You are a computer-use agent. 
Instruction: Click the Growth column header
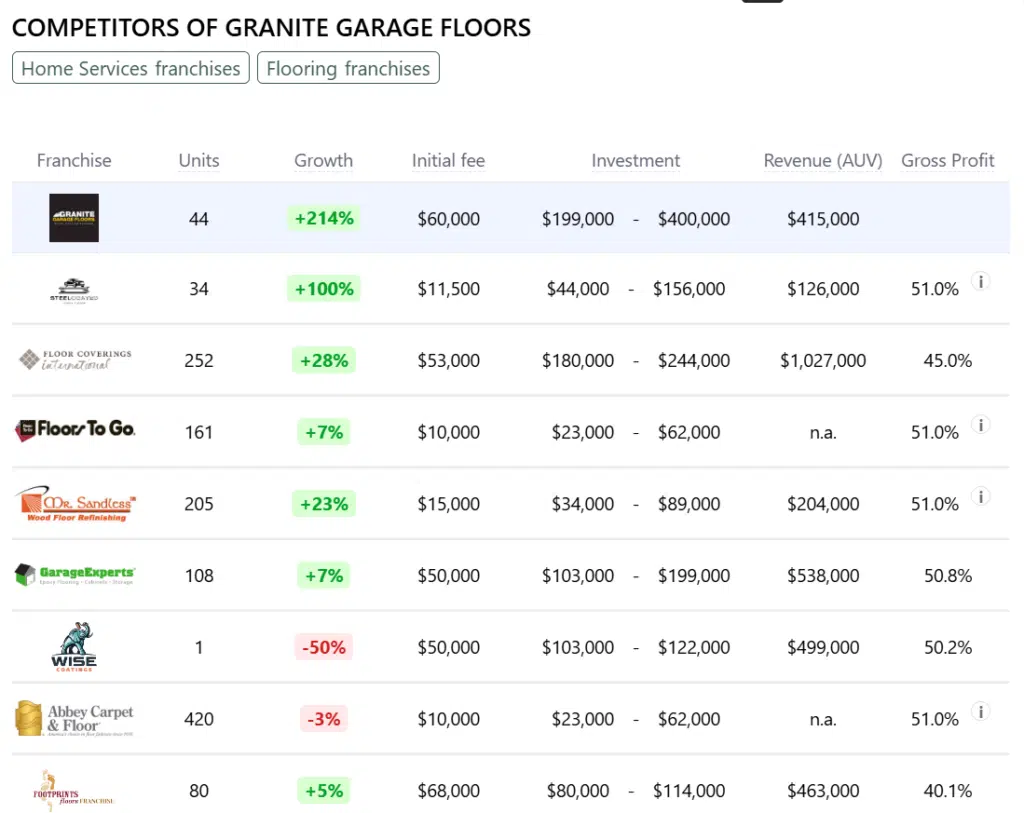pos(323,161)
